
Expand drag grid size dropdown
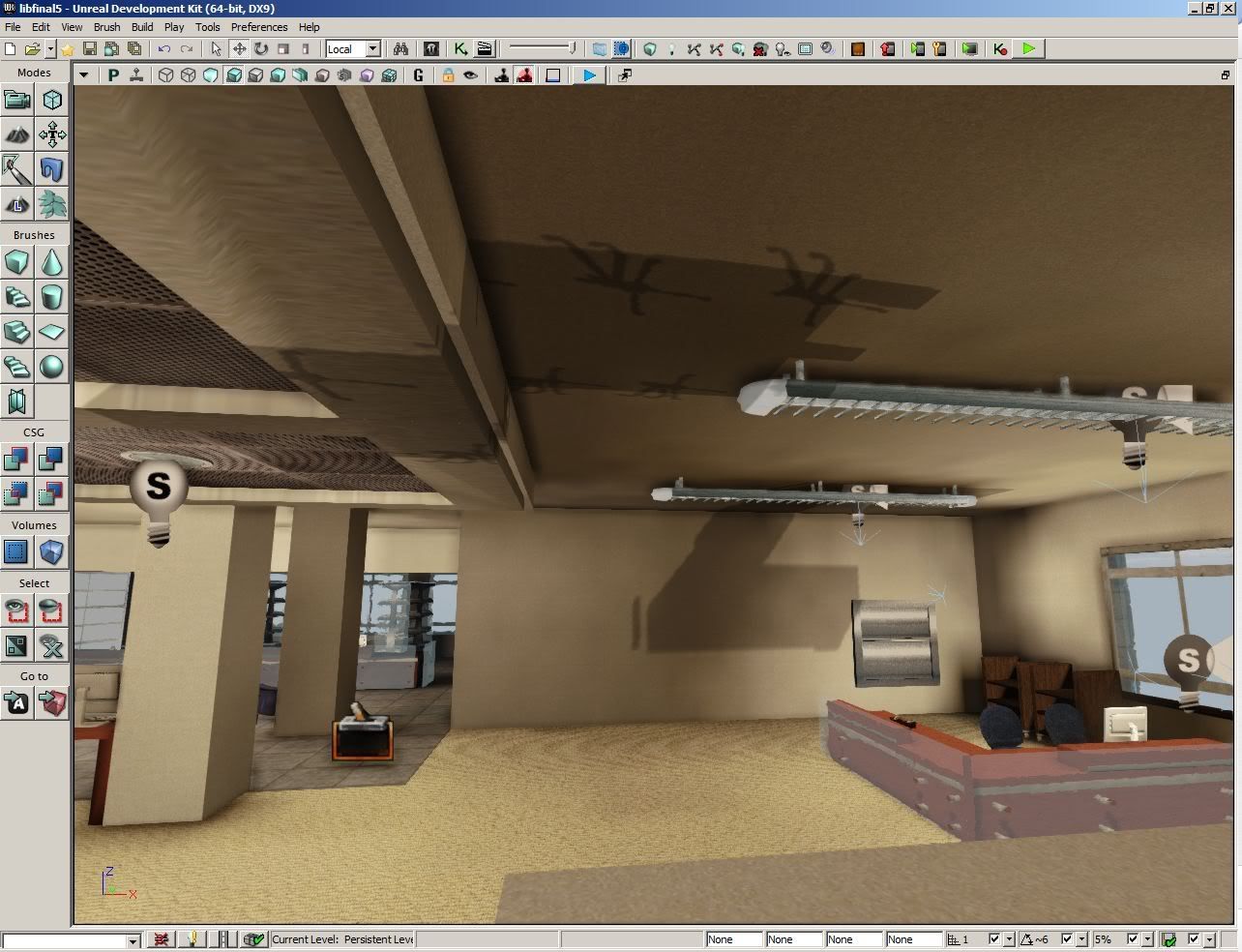(x=1009, y=938)
